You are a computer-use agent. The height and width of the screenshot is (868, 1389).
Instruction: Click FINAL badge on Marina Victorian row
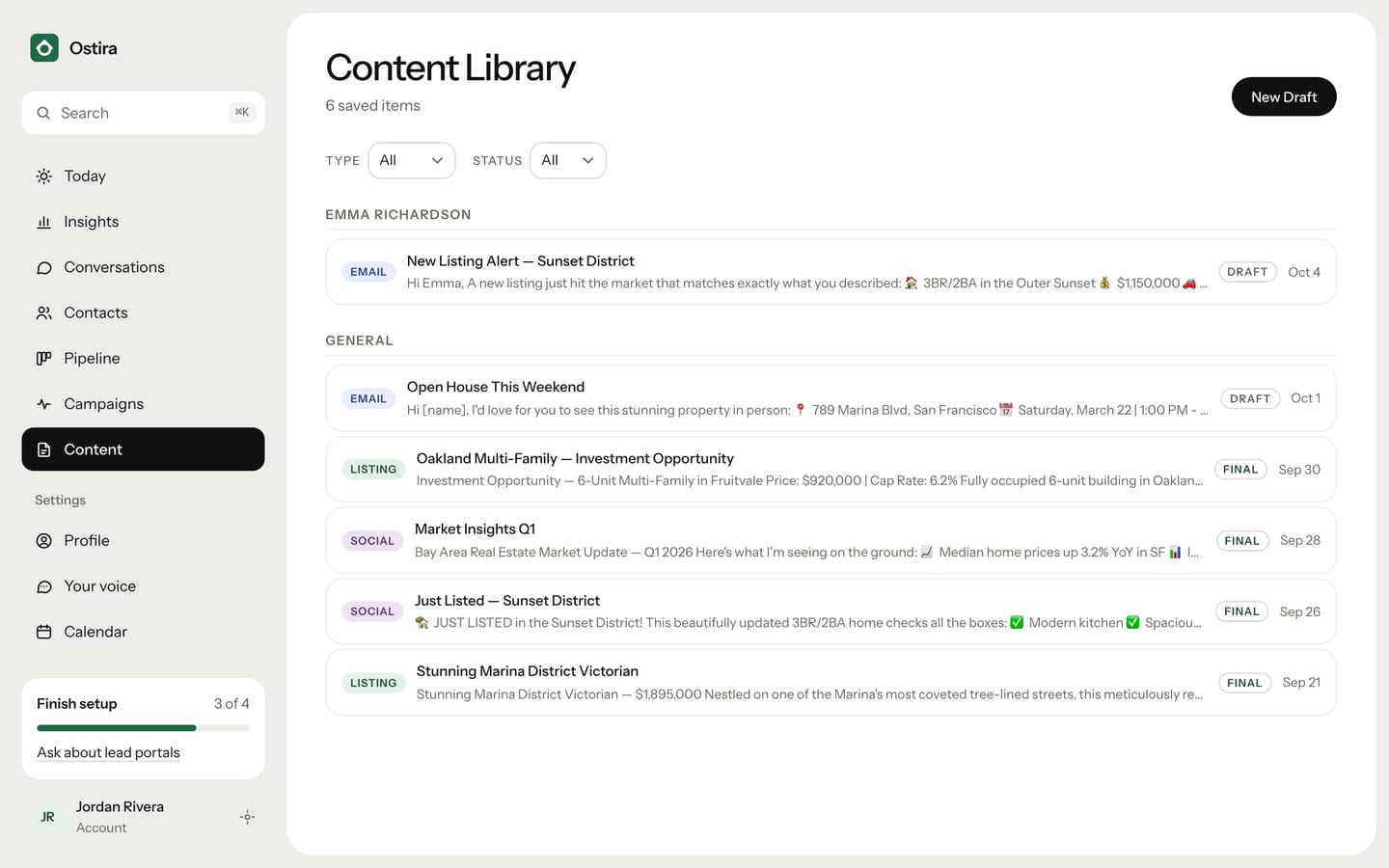[1244, 683]
